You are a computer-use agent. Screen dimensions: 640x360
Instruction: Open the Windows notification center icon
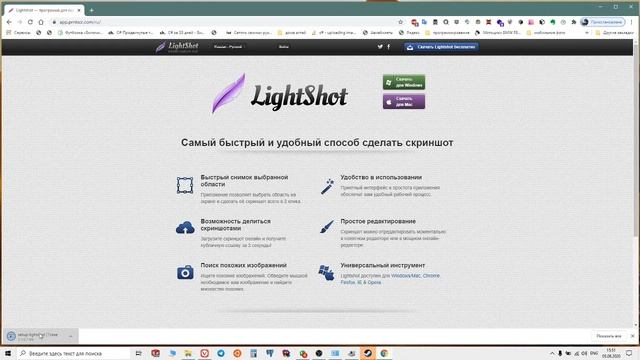pyautogui.click(x=629, y=353)
